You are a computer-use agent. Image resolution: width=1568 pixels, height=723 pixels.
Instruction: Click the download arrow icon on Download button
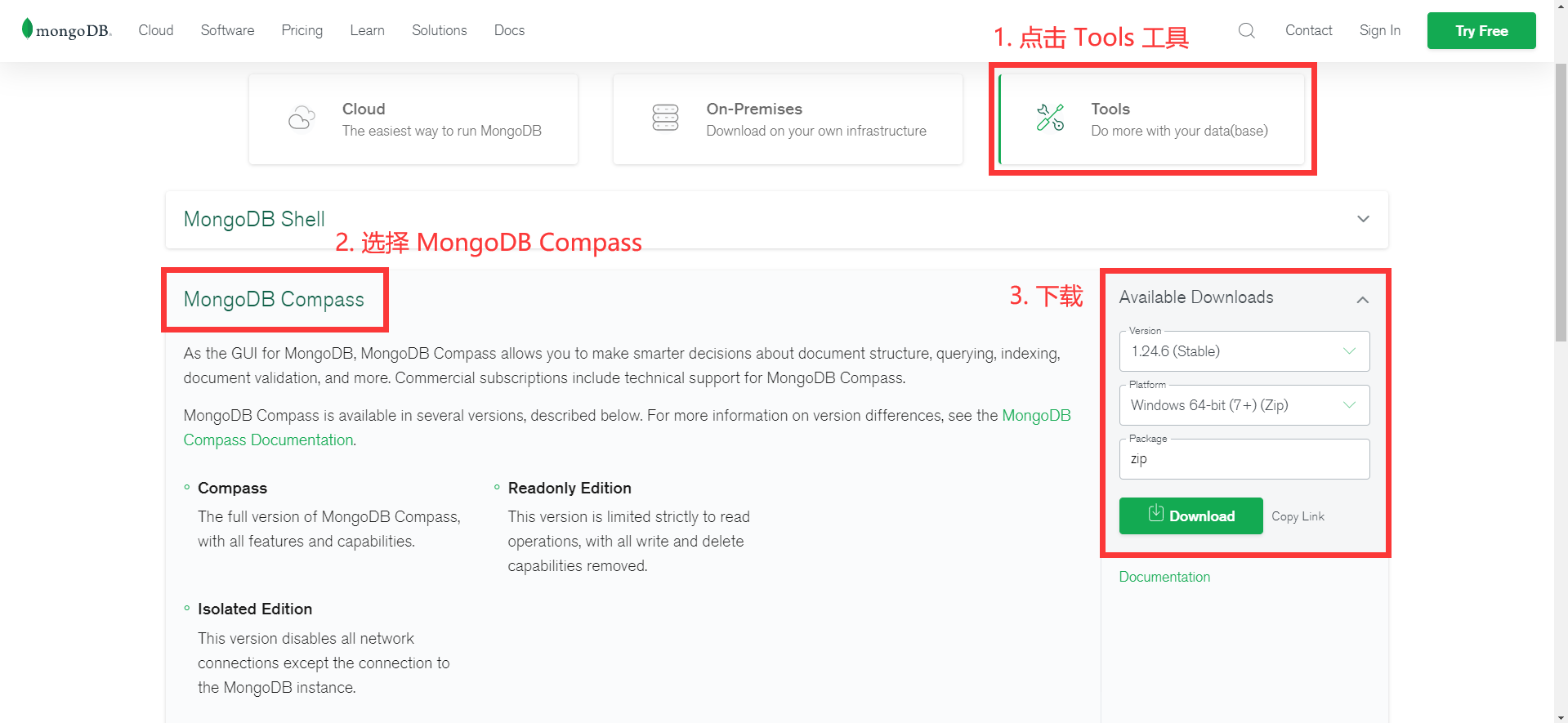(x=1155, y=513)
